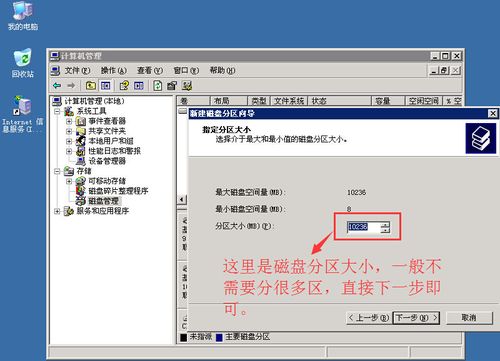Select 磁盘管理 in the tree

click(103, 201)
